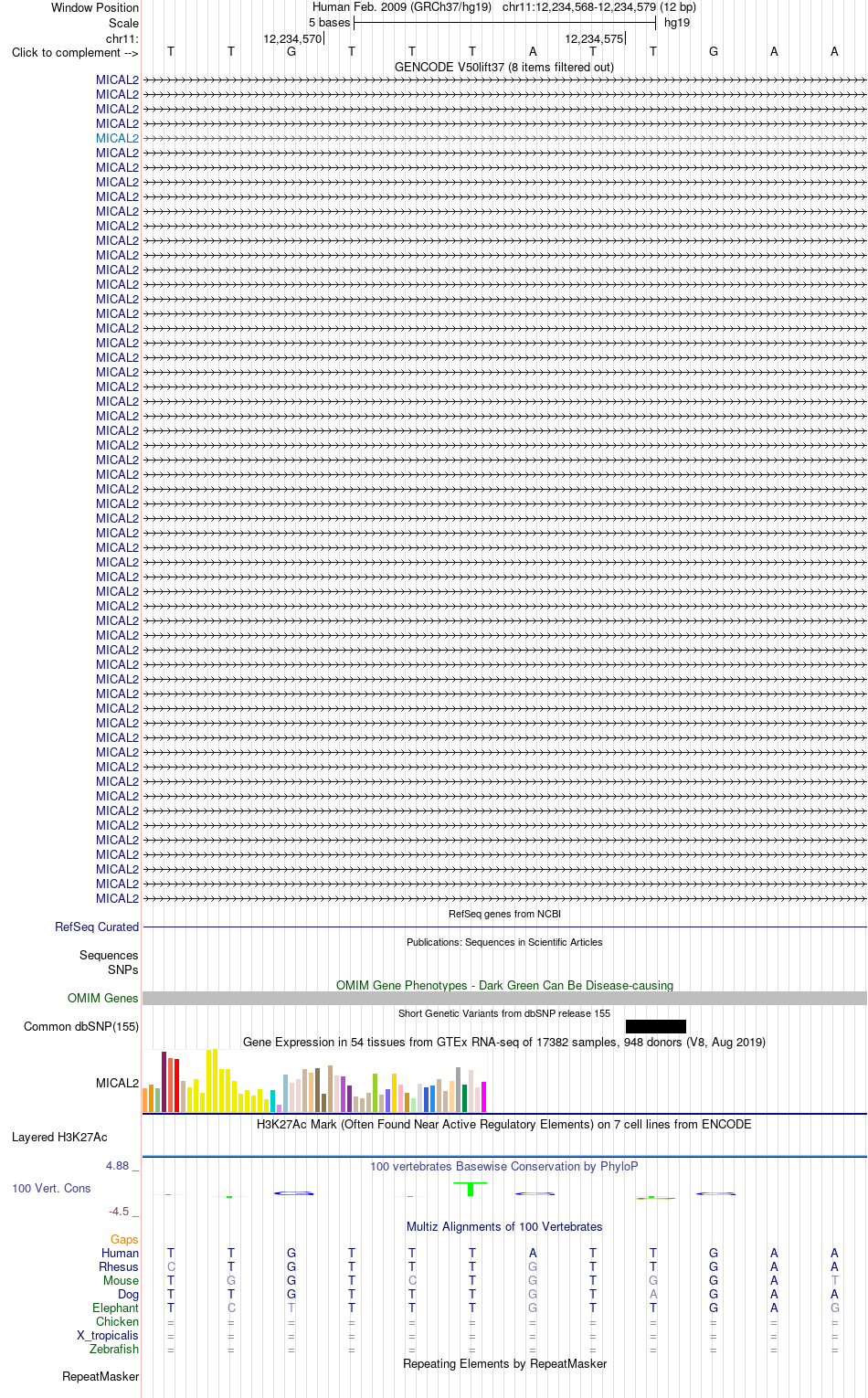Click the magenta bar in GTEx expression chart
This screenshot has height=1398, width=868.
[484, 1096]
